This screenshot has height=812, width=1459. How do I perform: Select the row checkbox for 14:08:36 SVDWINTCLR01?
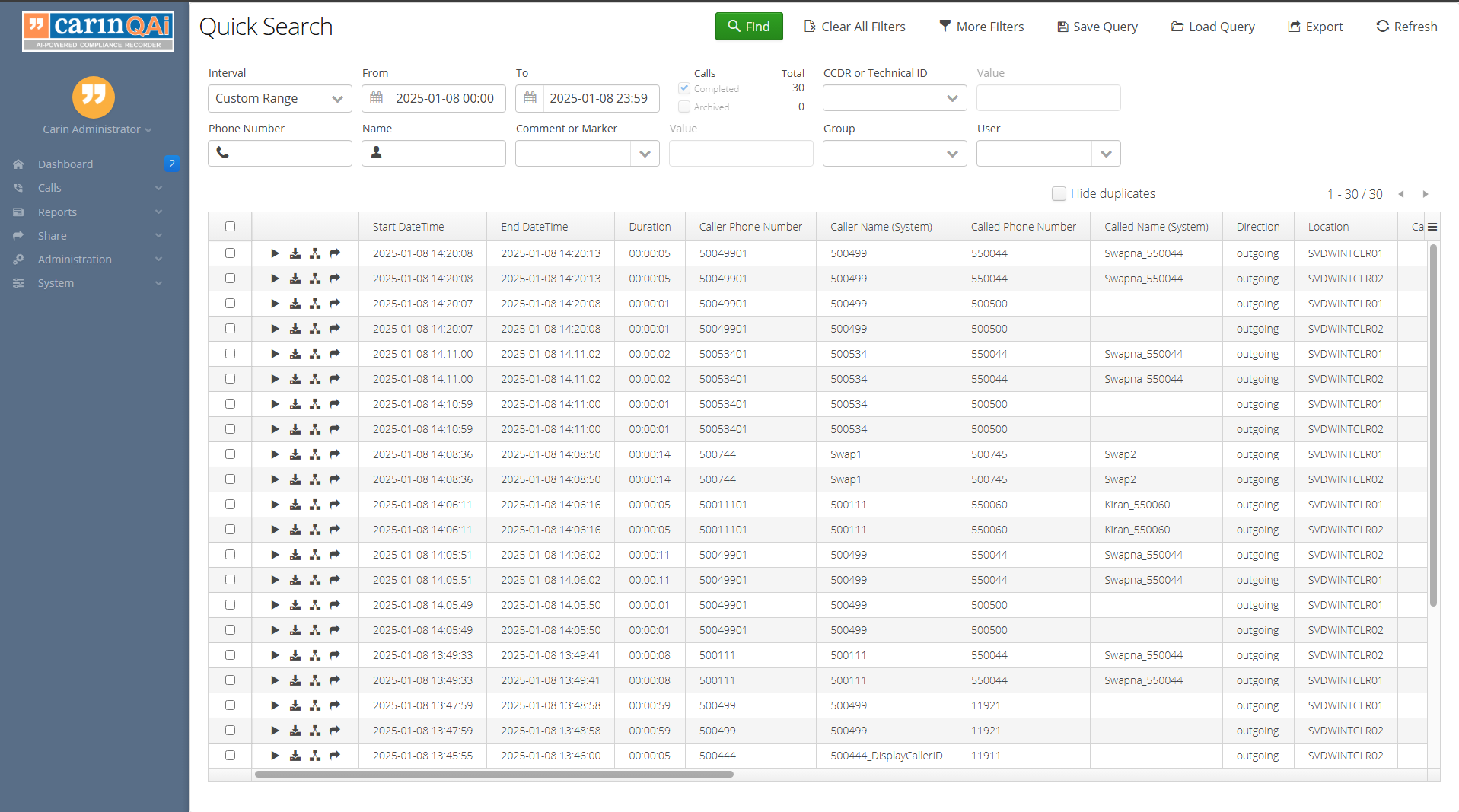(230, 454)
